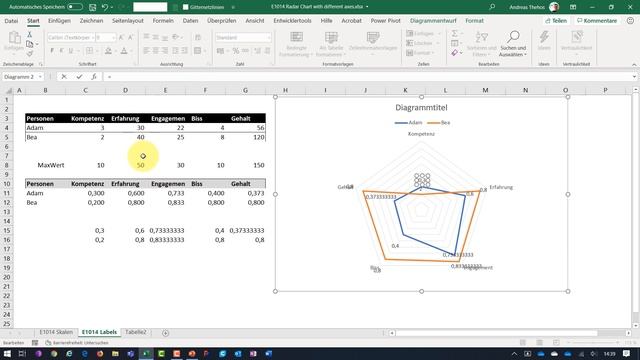The height and width of the screenshot is (360, 640).
Task: Open the Entwicklertools ribbon tab
Action: click(292, 20)
